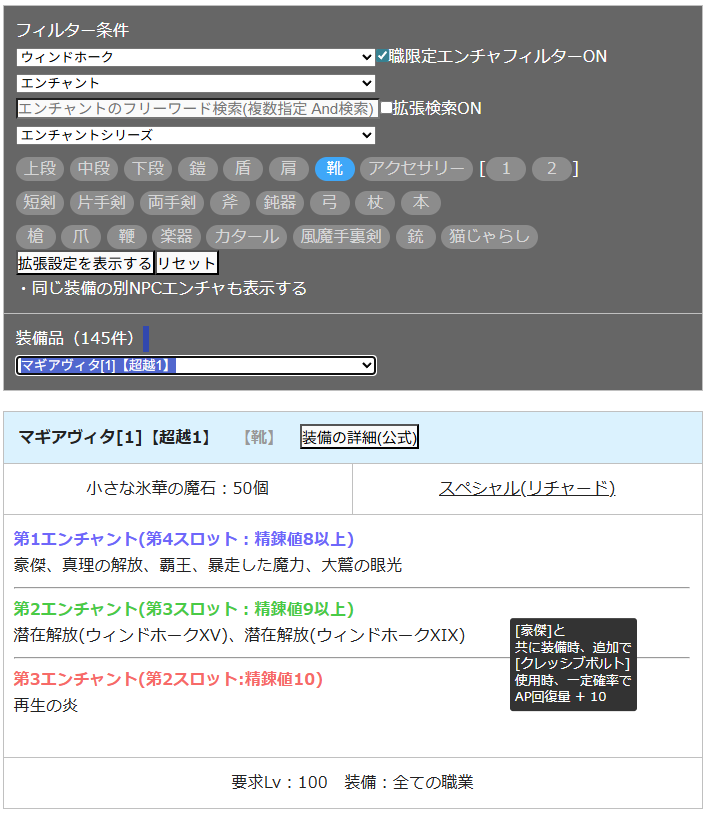Image resolution: width=705 pixels, height=813 pixels.
Task: Filter by 両手剣 weapon type
Action: (x=171, y=203)
